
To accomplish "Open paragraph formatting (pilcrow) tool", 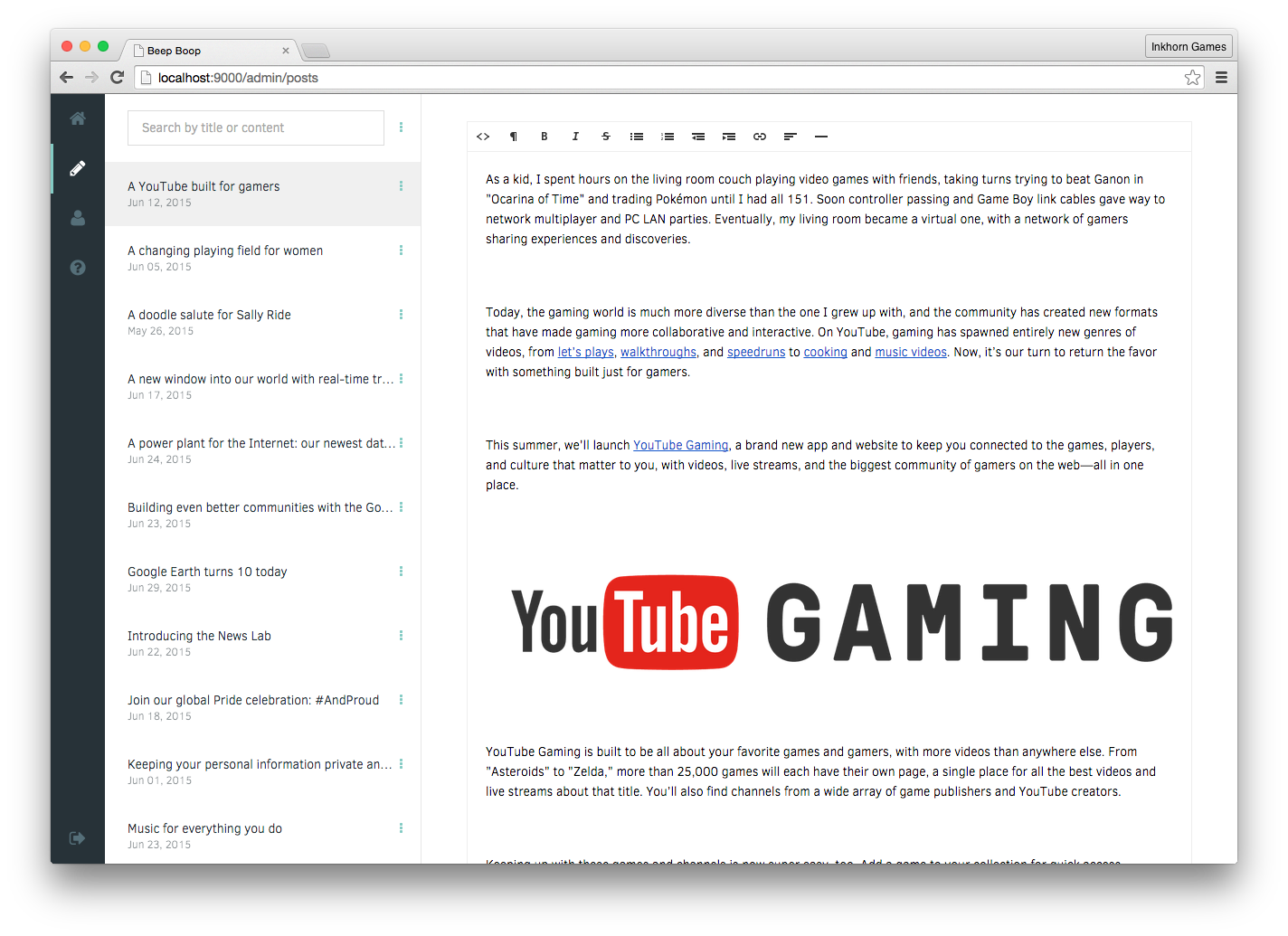I will pos(514,137).
